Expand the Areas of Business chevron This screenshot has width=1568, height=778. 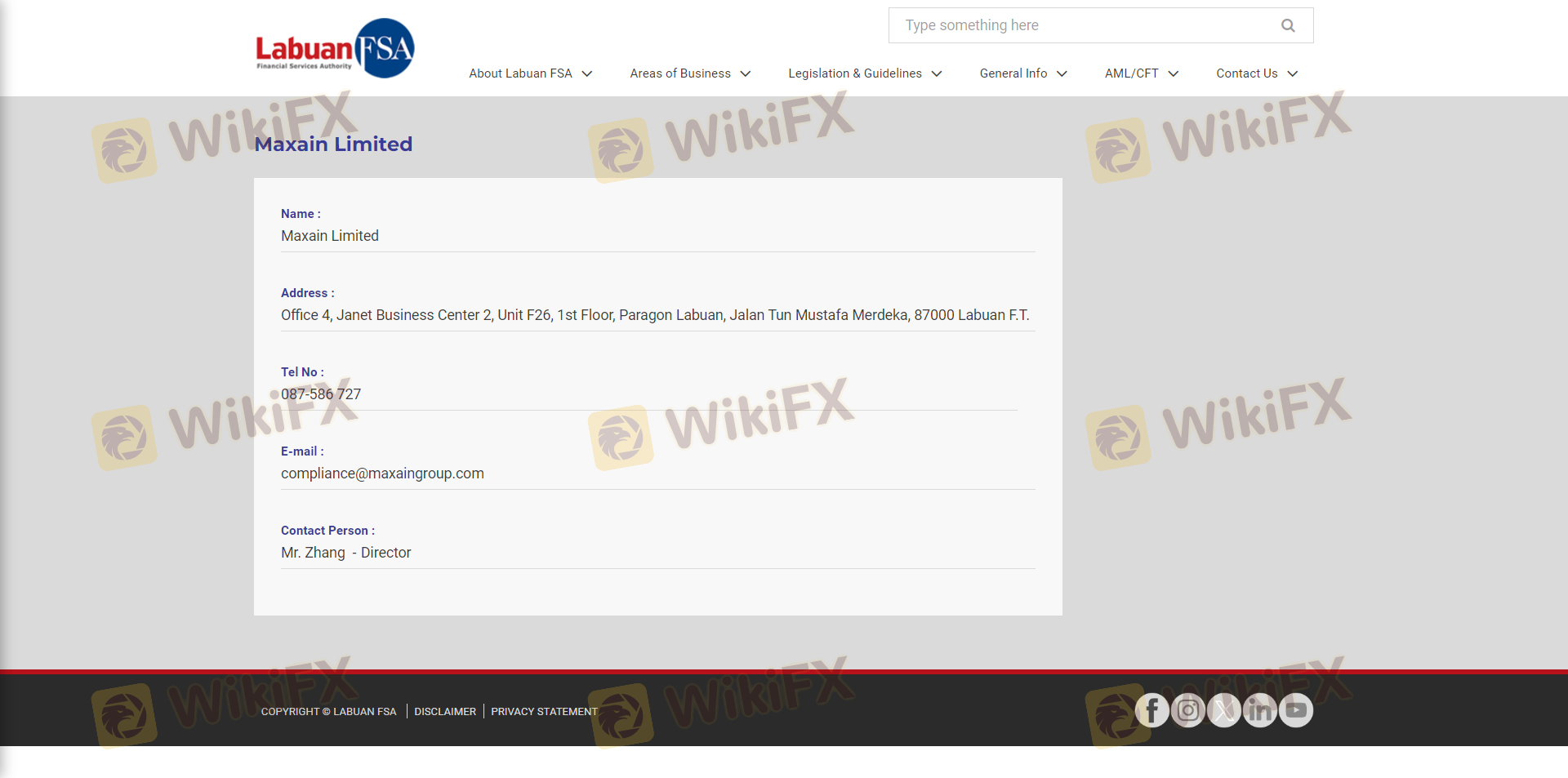pos(746,73)
